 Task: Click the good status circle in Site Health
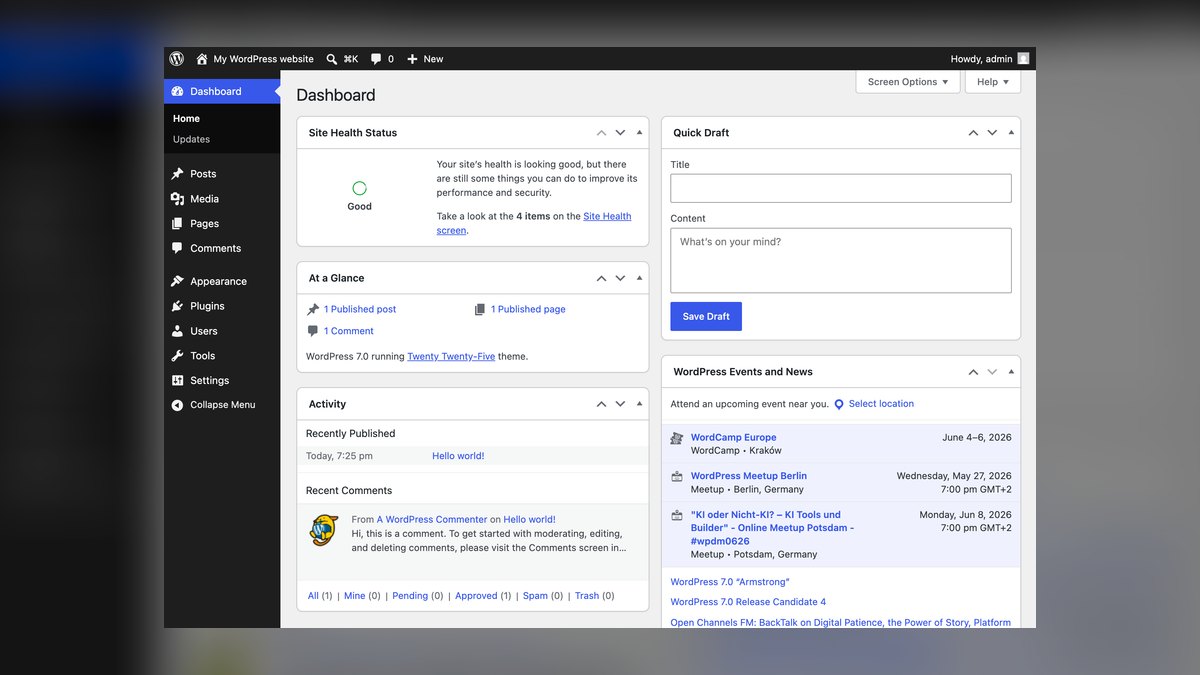[x=359, y=188]
